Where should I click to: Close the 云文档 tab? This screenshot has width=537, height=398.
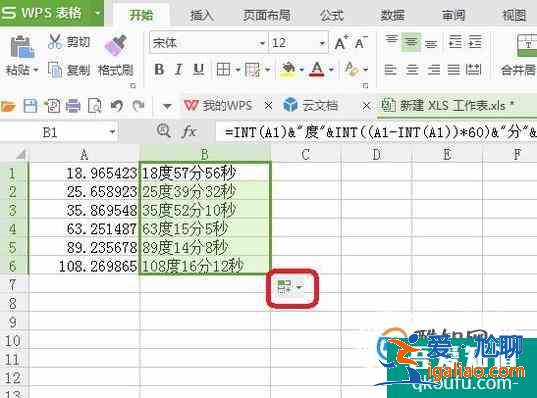click(x=366, y=106)
